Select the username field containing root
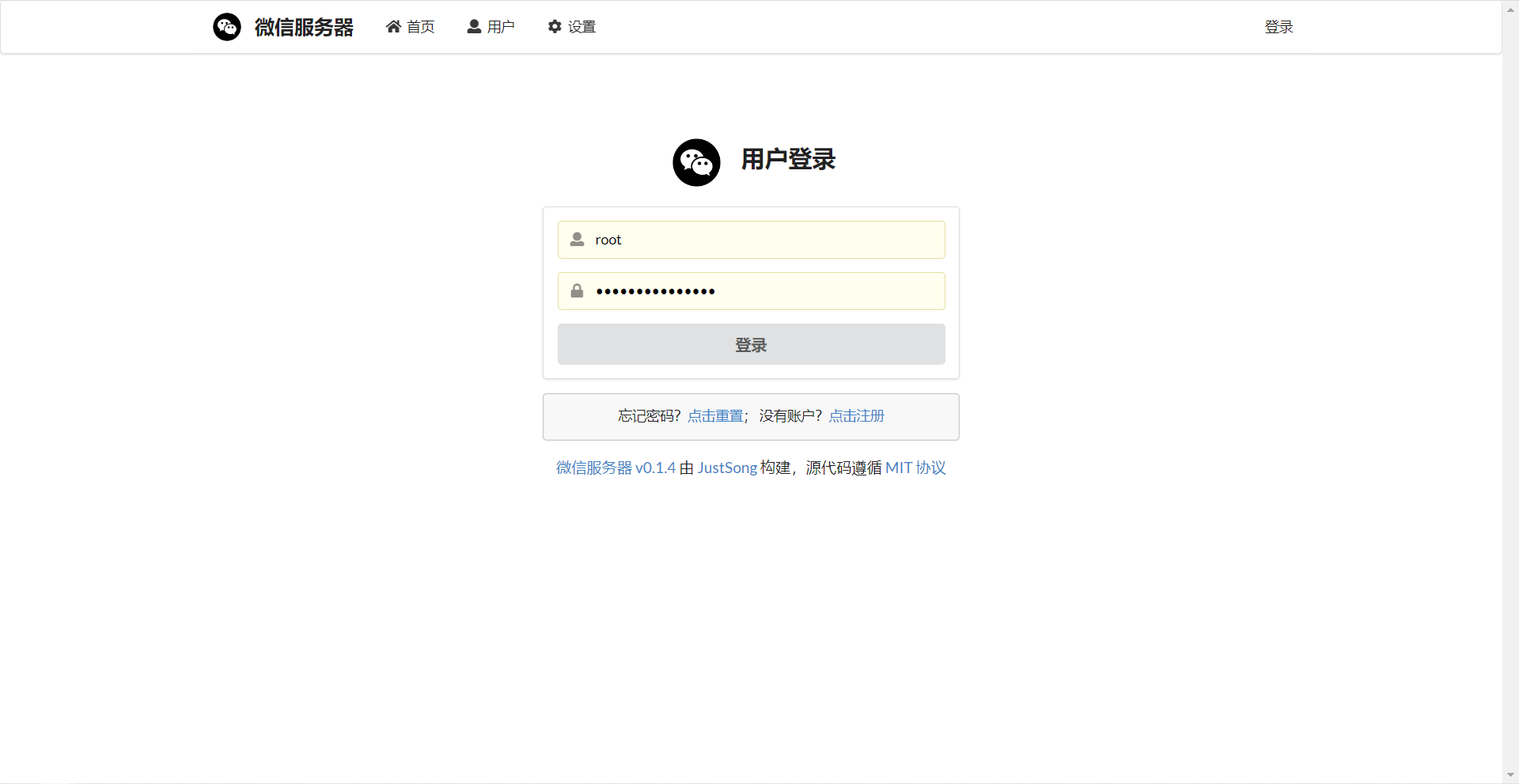The image size is (1519, 784). 751,239
